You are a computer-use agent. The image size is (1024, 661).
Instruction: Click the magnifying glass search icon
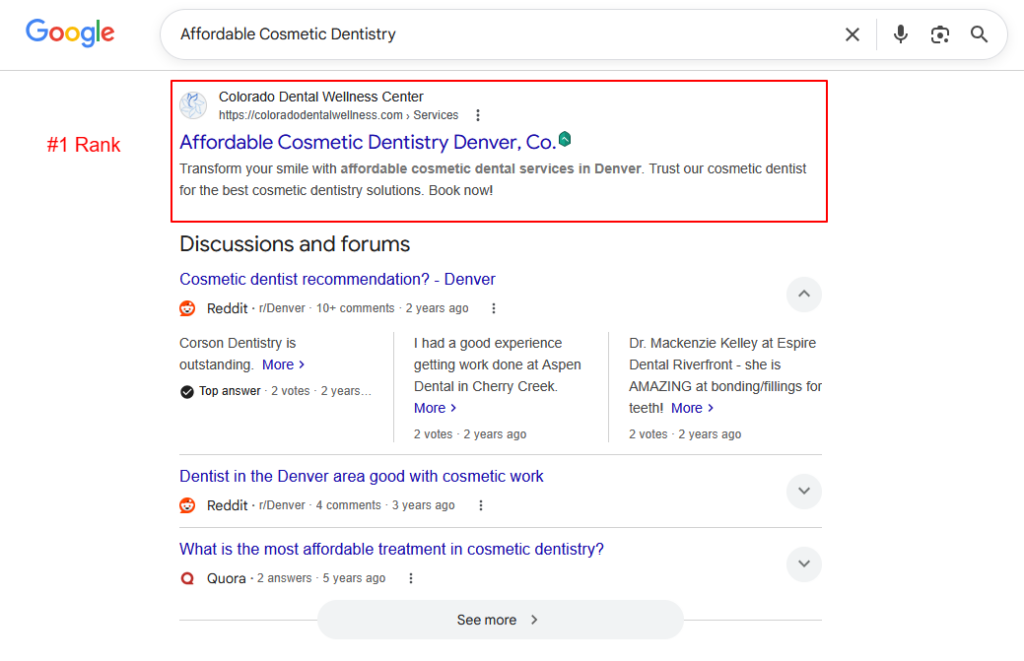tap(979, 35)
